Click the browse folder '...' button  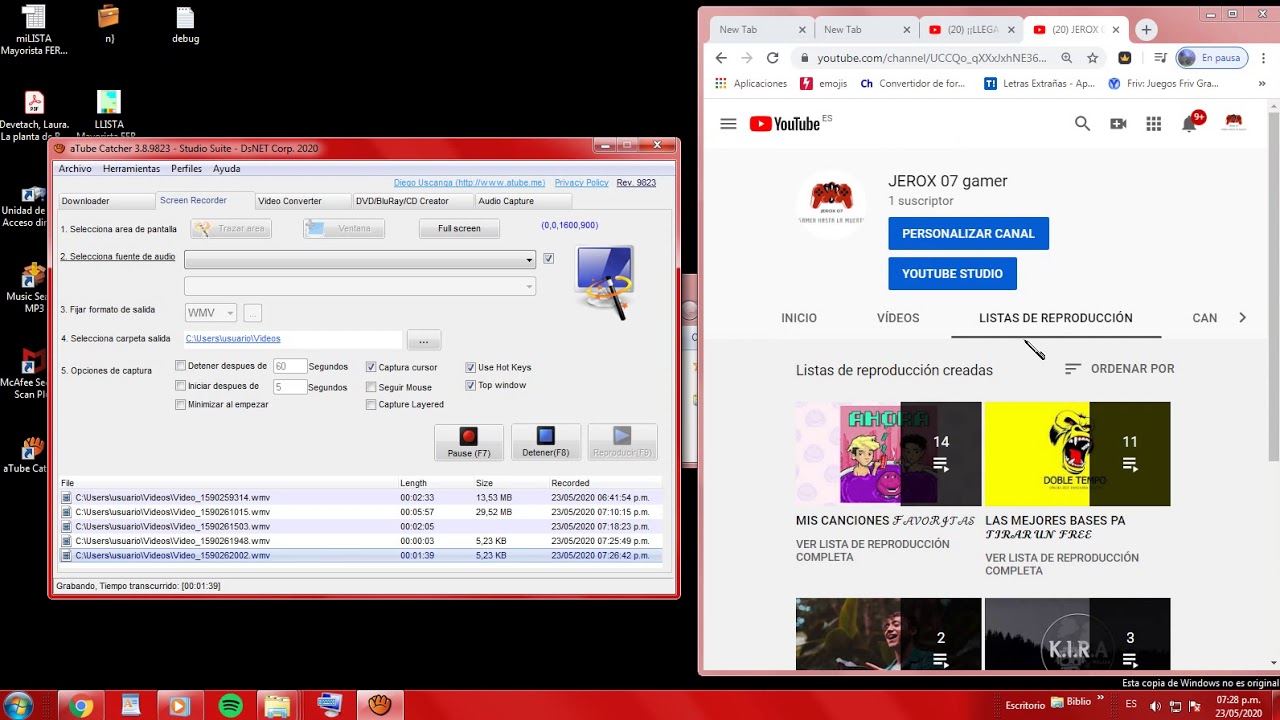pos(423,341)
